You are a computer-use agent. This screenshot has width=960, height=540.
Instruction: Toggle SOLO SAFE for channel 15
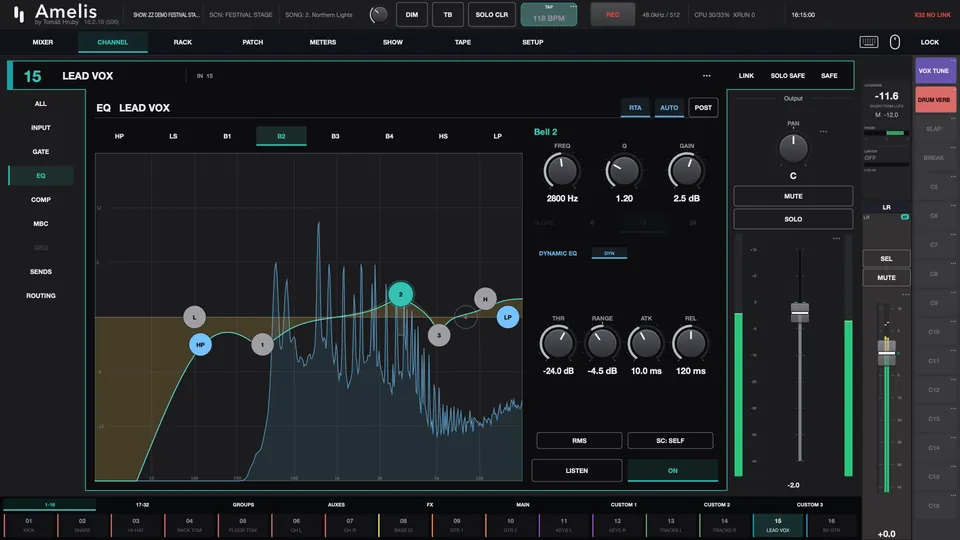coord(787,76)
